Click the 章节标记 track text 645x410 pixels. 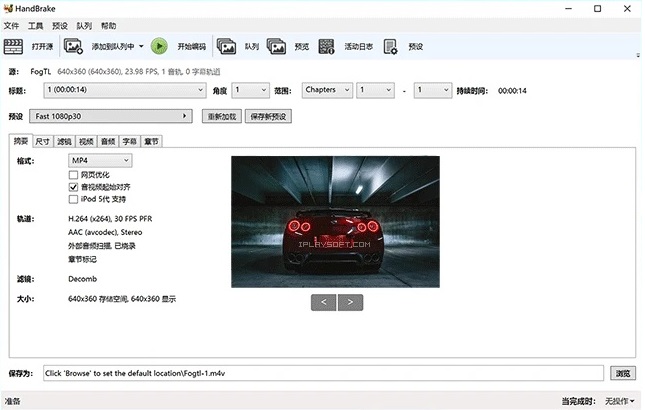pyautogui.click(x=82, y=259)
